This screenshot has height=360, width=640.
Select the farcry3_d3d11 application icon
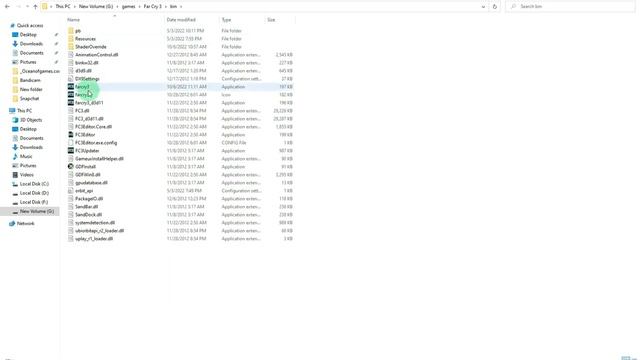click(x=71, y=102)
